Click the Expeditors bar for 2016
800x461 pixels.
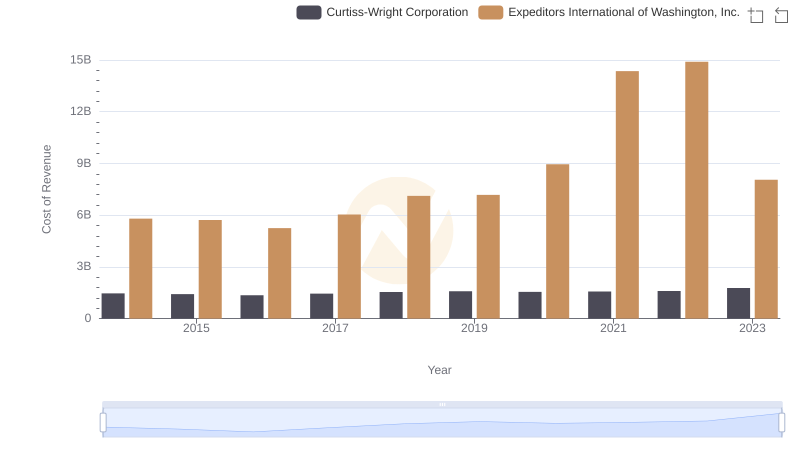coord(280,273)
